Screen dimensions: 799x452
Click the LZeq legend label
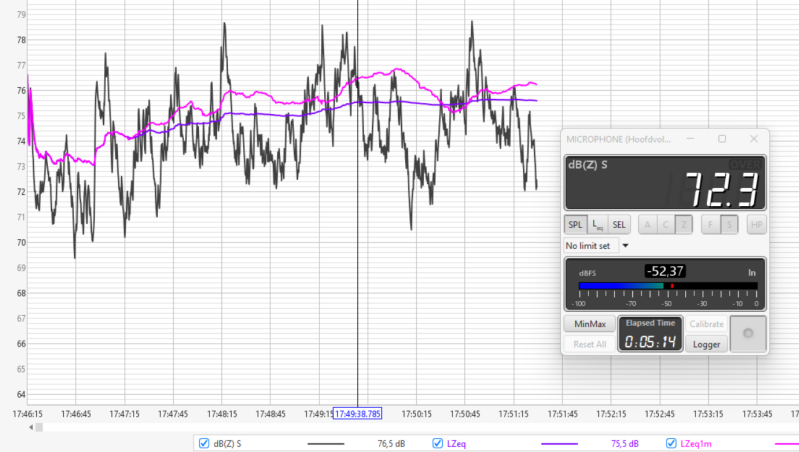tap(457, 444)
